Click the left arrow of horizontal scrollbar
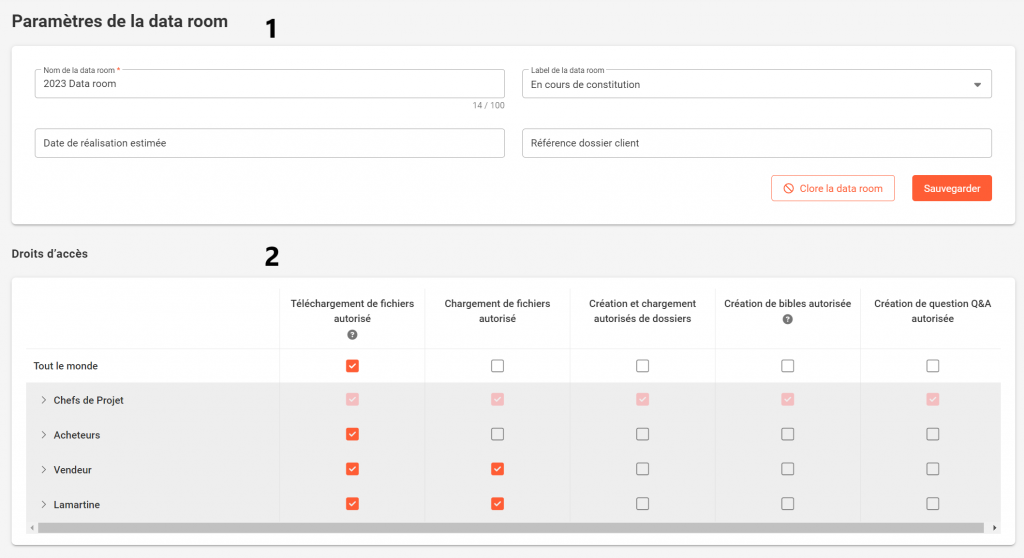1024x558 pixels. (x=31, y=527)
